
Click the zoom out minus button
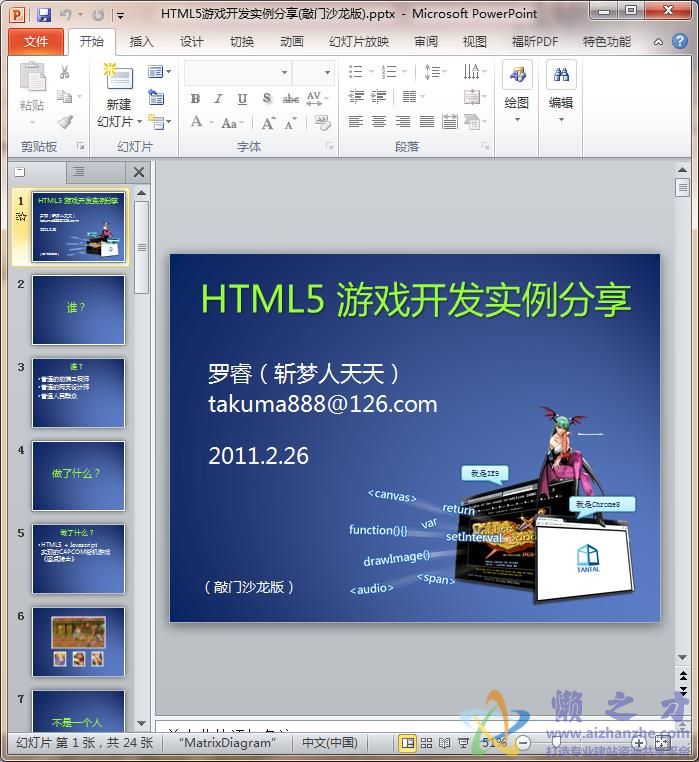(x=524, y=743)
